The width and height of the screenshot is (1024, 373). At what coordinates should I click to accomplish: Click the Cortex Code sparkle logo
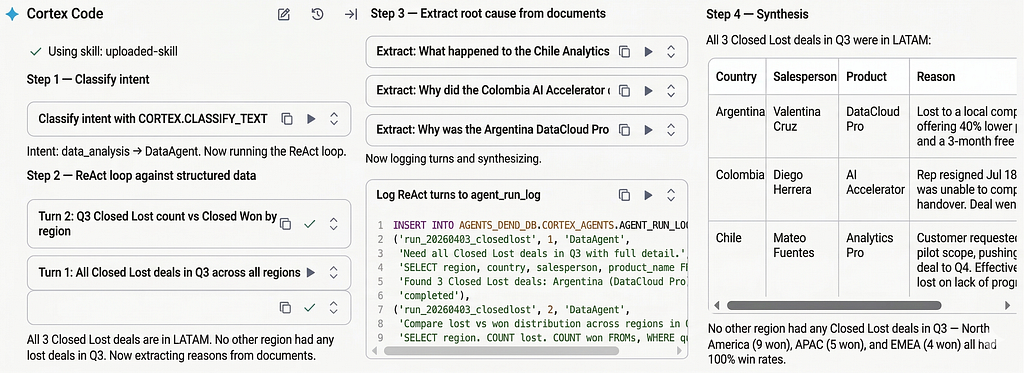(x=12, y=14)
